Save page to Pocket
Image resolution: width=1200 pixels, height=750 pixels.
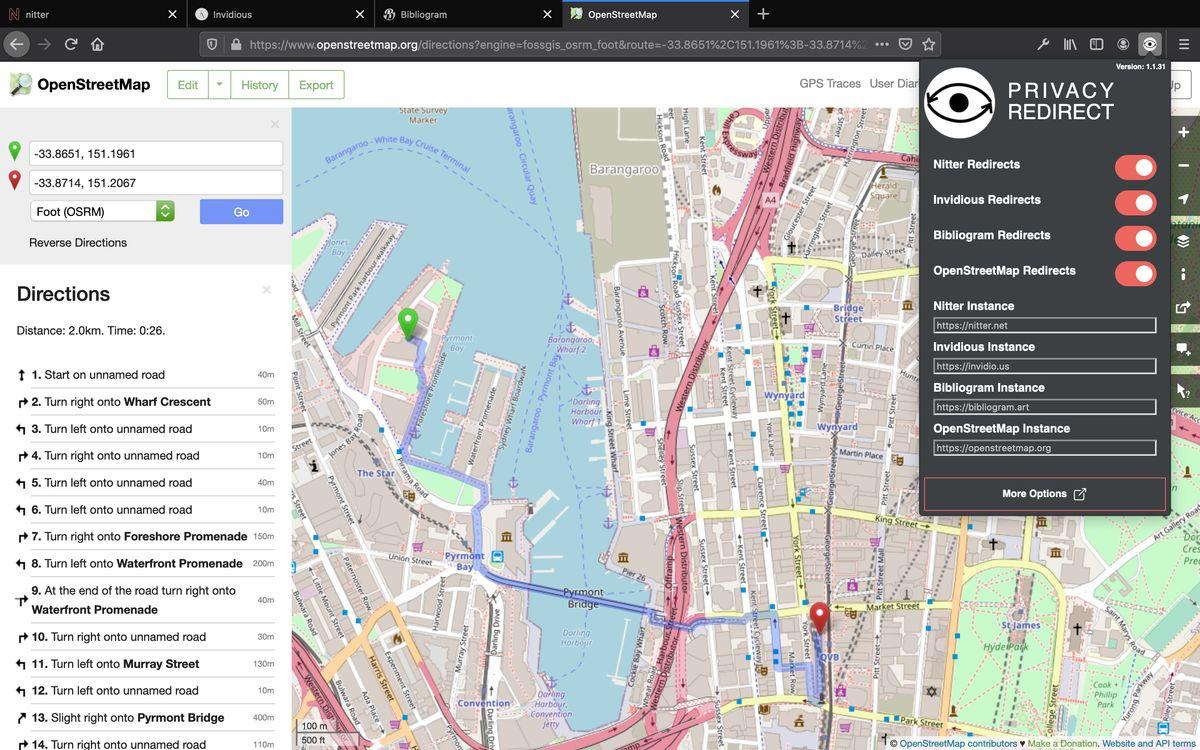tap(905, 44)
